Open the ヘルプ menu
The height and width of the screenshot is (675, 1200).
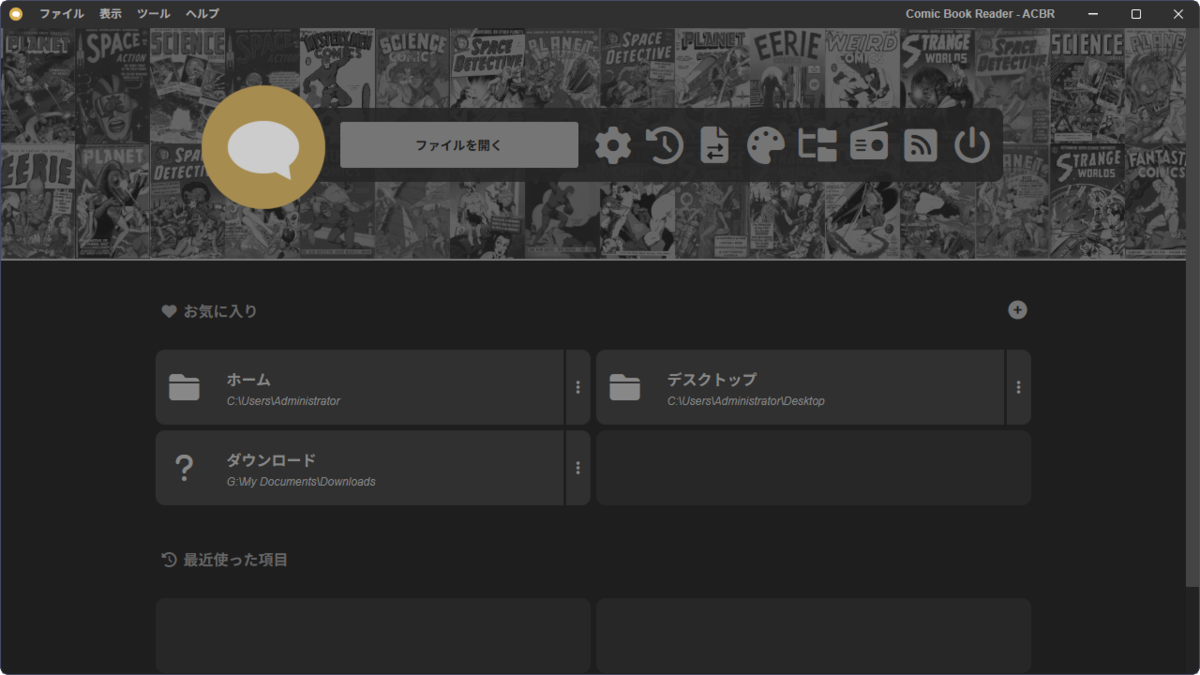[203, 14]
